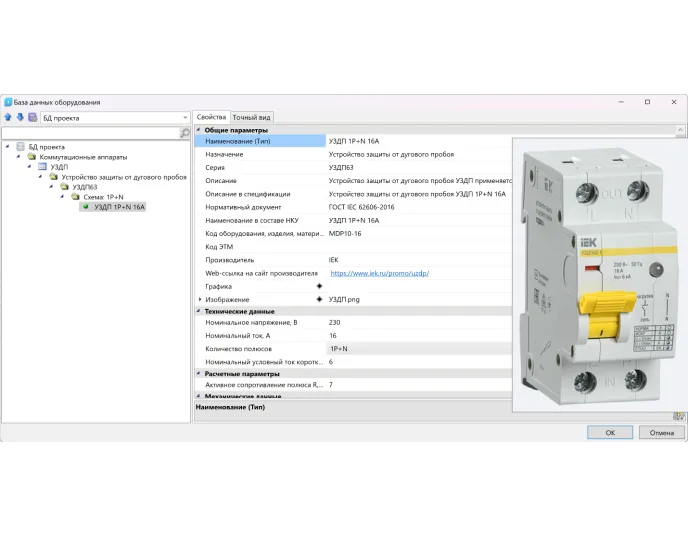Image resolution: width=688 pixels, height=537 pixels.
Task: Collapse the Общие параметры section
Action: 199,130
